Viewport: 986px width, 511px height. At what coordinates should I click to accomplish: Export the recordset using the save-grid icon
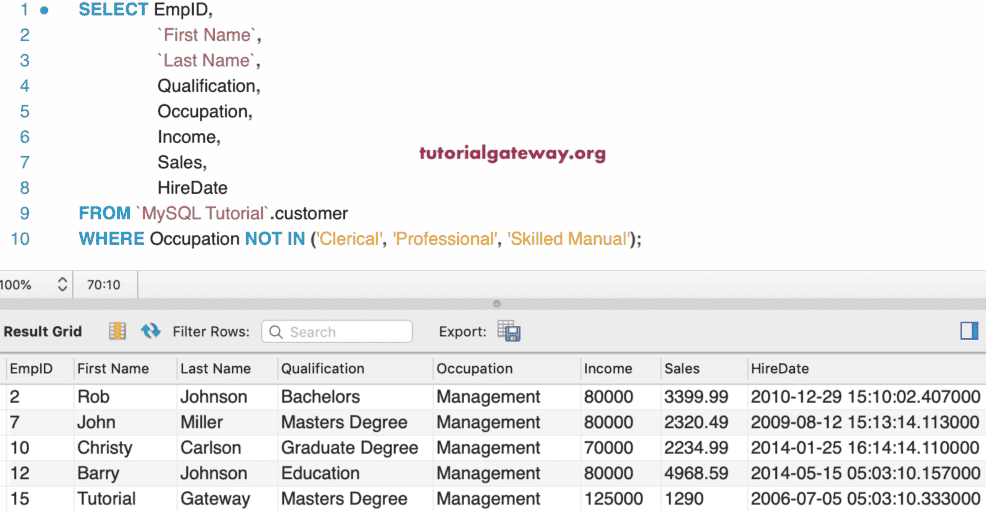tap(509, 331)
